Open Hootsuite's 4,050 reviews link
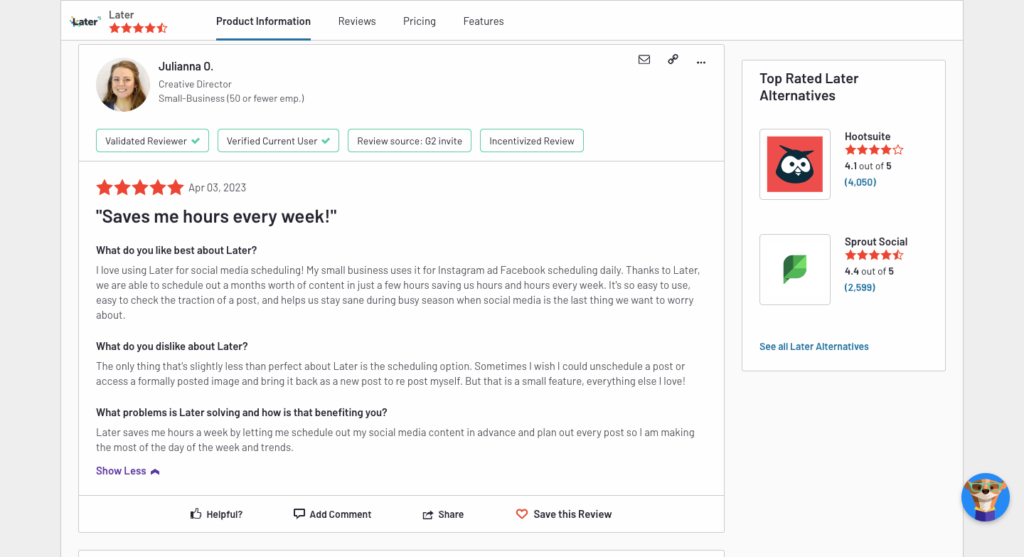Screen dimensions: 1024x557 860,182
